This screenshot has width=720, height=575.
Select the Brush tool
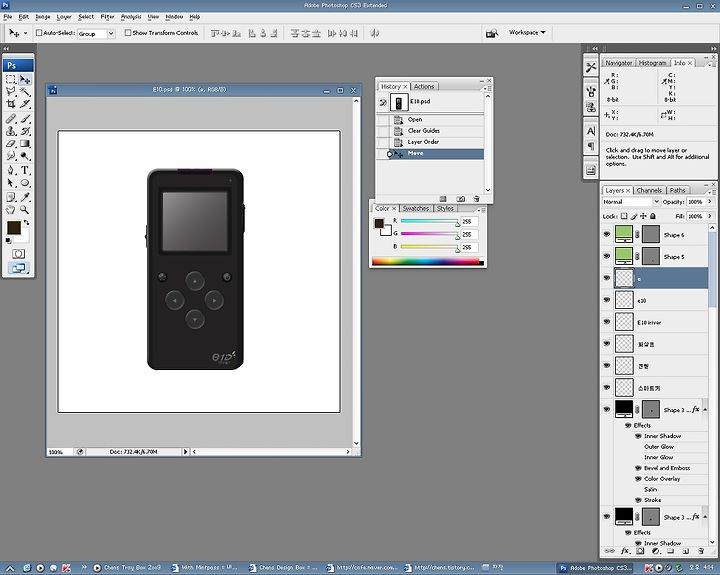tap(25, 119)
